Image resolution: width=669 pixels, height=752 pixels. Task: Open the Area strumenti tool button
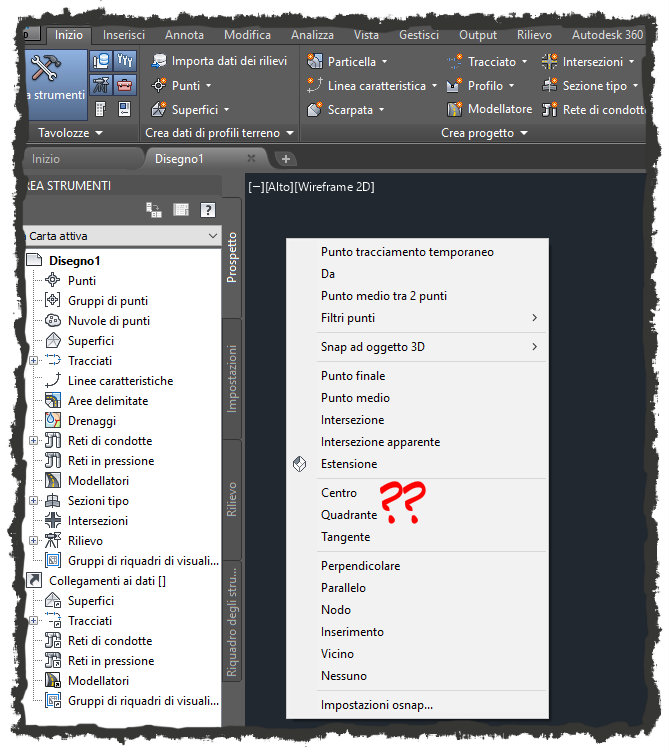coord(57,84)
